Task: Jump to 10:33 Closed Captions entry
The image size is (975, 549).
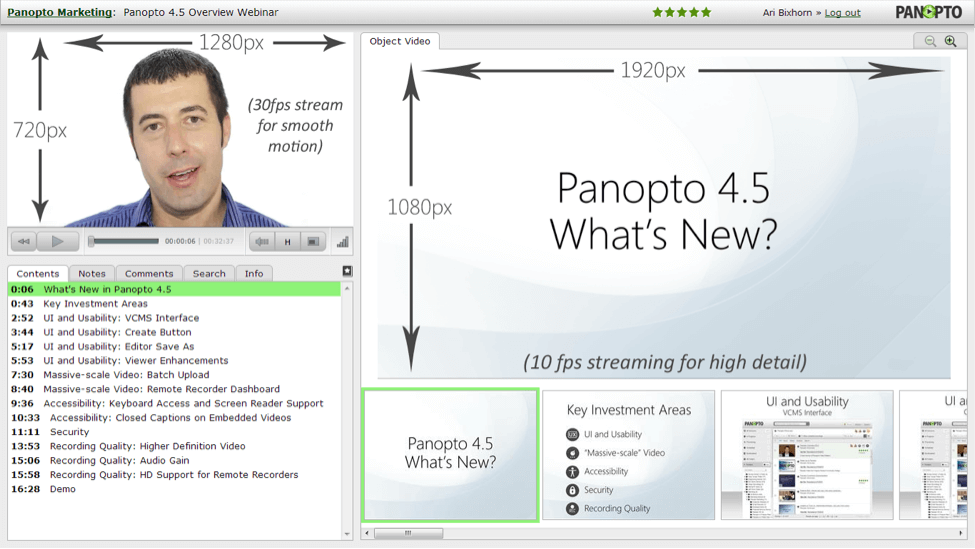Action: pos(174,418)
